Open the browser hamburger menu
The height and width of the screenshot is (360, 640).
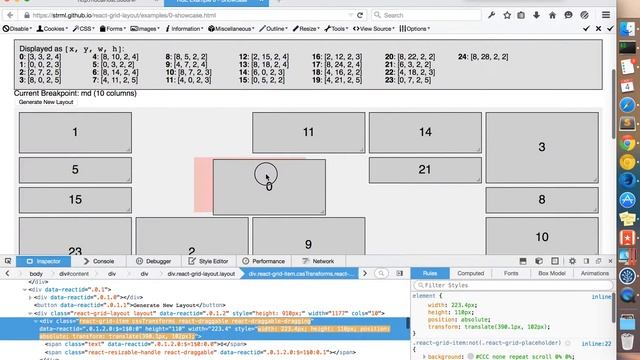(x=606, y=15)
